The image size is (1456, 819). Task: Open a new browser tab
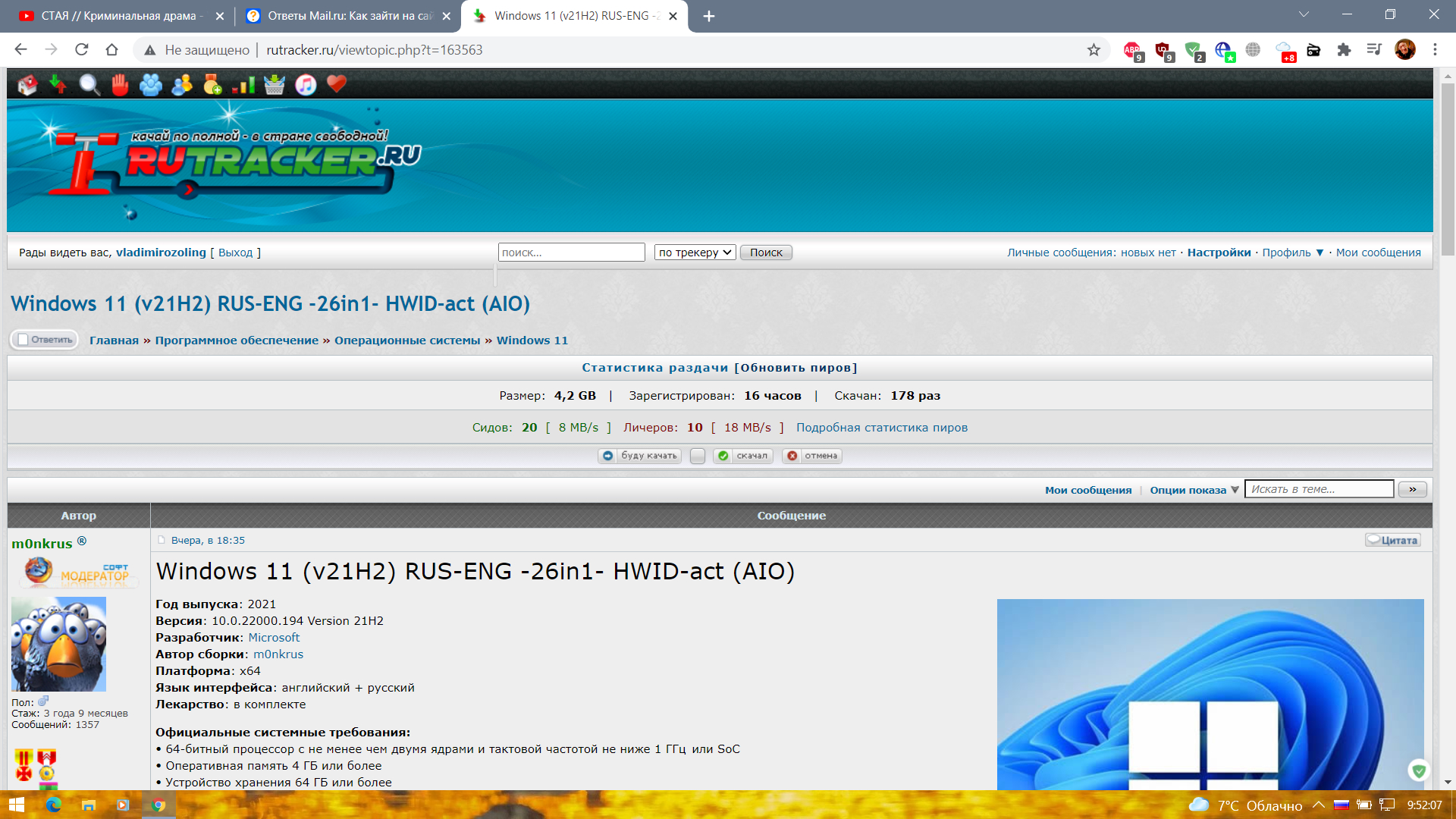pos(709,16)
